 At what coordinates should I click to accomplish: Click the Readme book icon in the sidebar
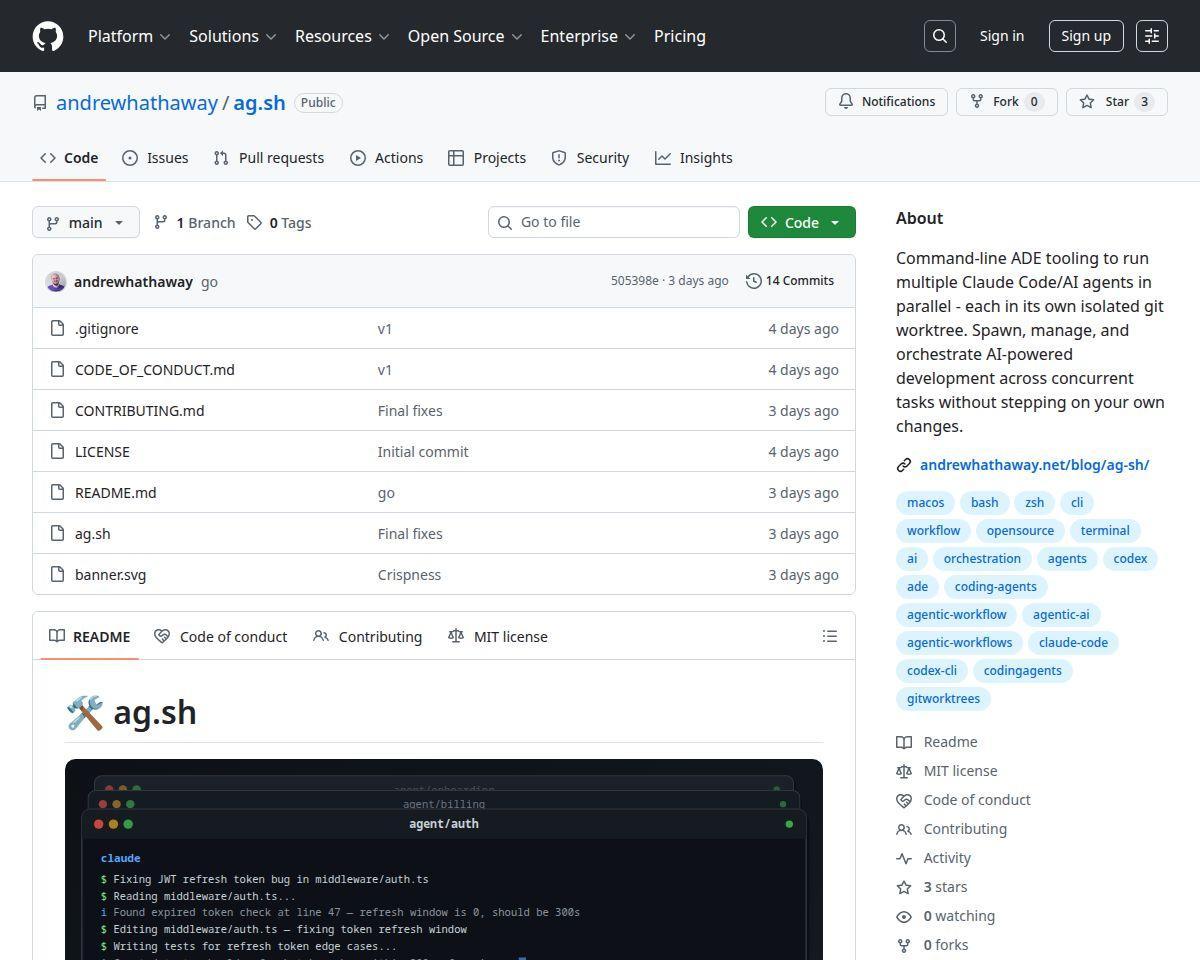905,741
